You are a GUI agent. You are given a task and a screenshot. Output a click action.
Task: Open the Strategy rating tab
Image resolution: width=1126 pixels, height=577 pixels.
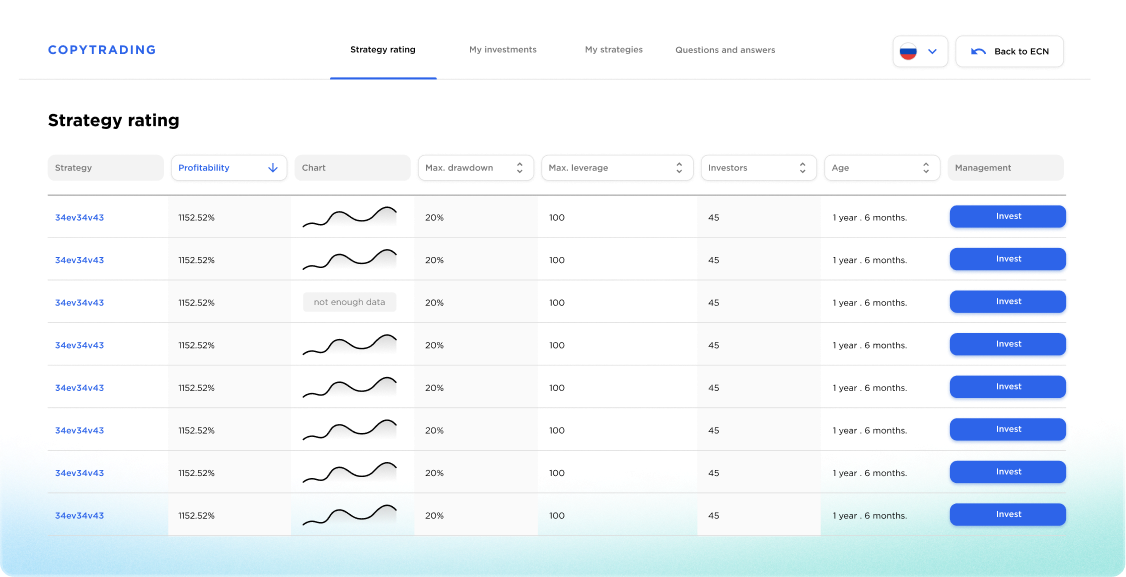tap(383, 50)
